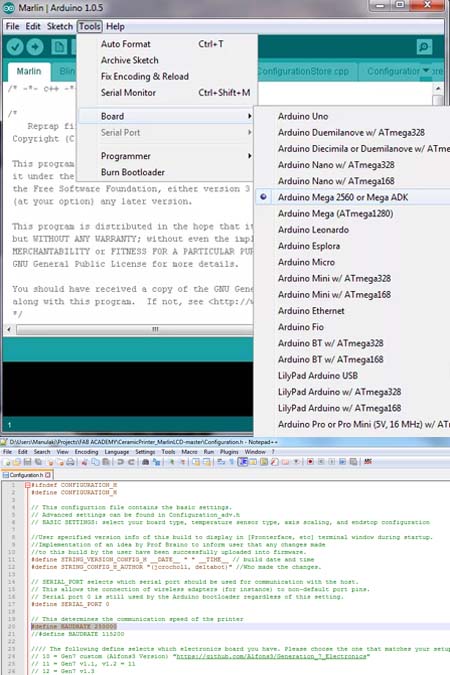Viewport: 450px width, 675px height.
Task: Click the Arduino horizontal scrollbar left arrow
Action: [9, 329]
